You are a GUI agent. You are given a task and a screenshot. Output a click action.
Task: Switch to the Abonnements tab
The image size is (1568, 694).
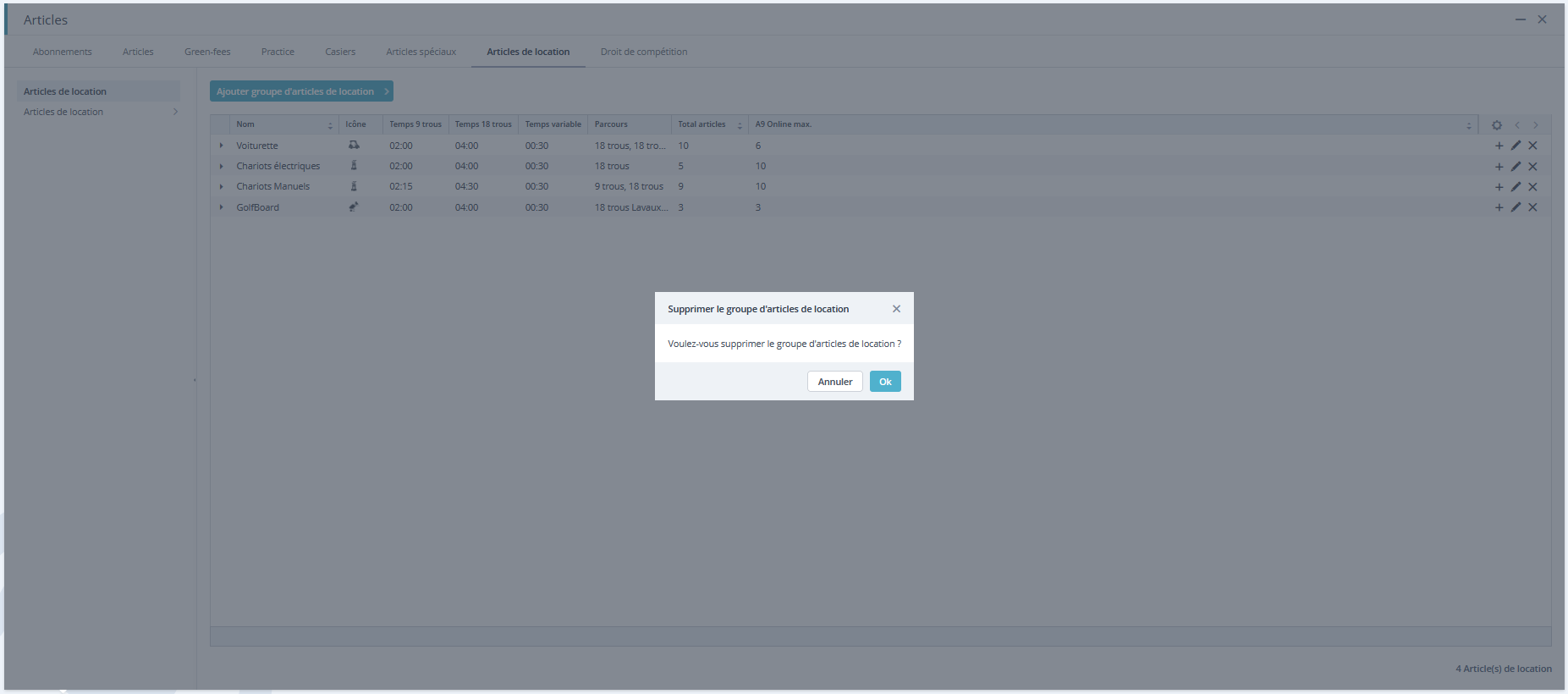coord(63,52)
